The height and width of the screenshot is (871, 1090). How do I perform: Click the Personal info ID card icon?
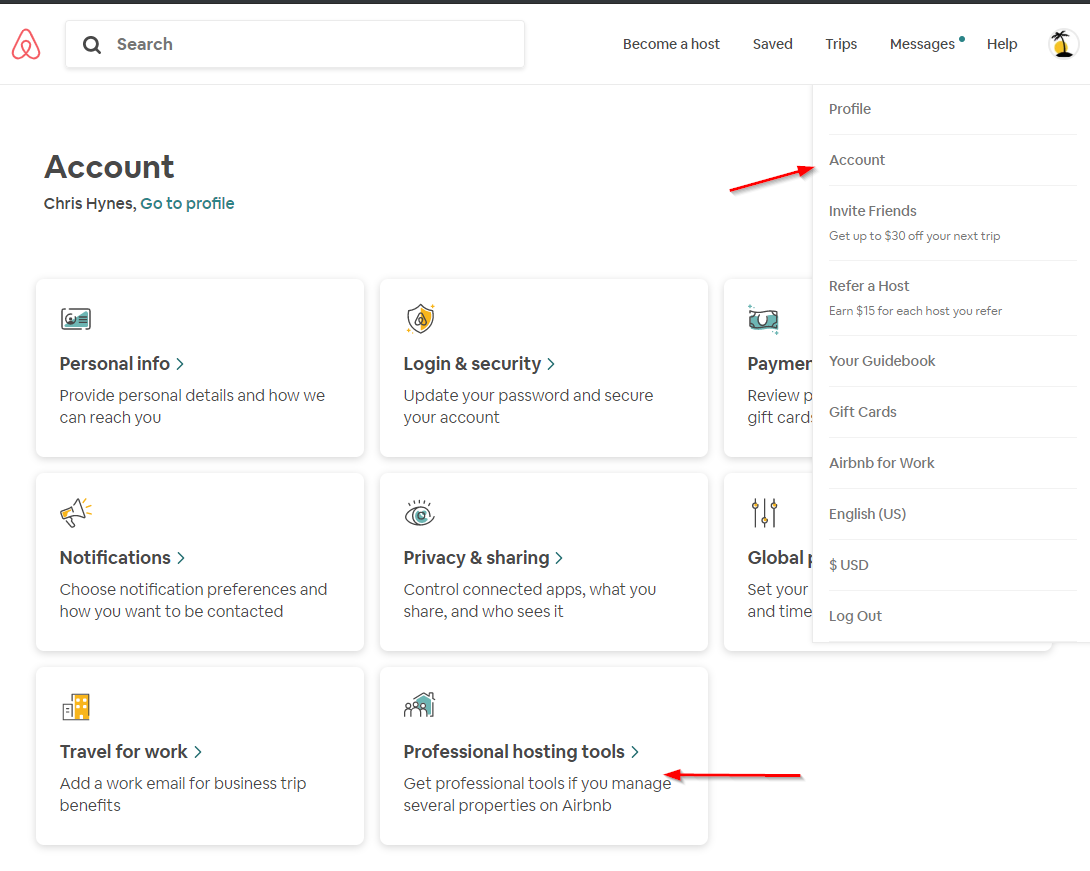[x=75, y=319]
